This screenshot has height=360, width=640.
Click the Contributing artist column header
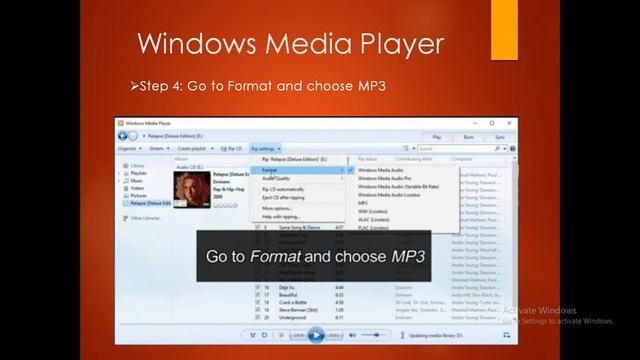coord(413,159)
